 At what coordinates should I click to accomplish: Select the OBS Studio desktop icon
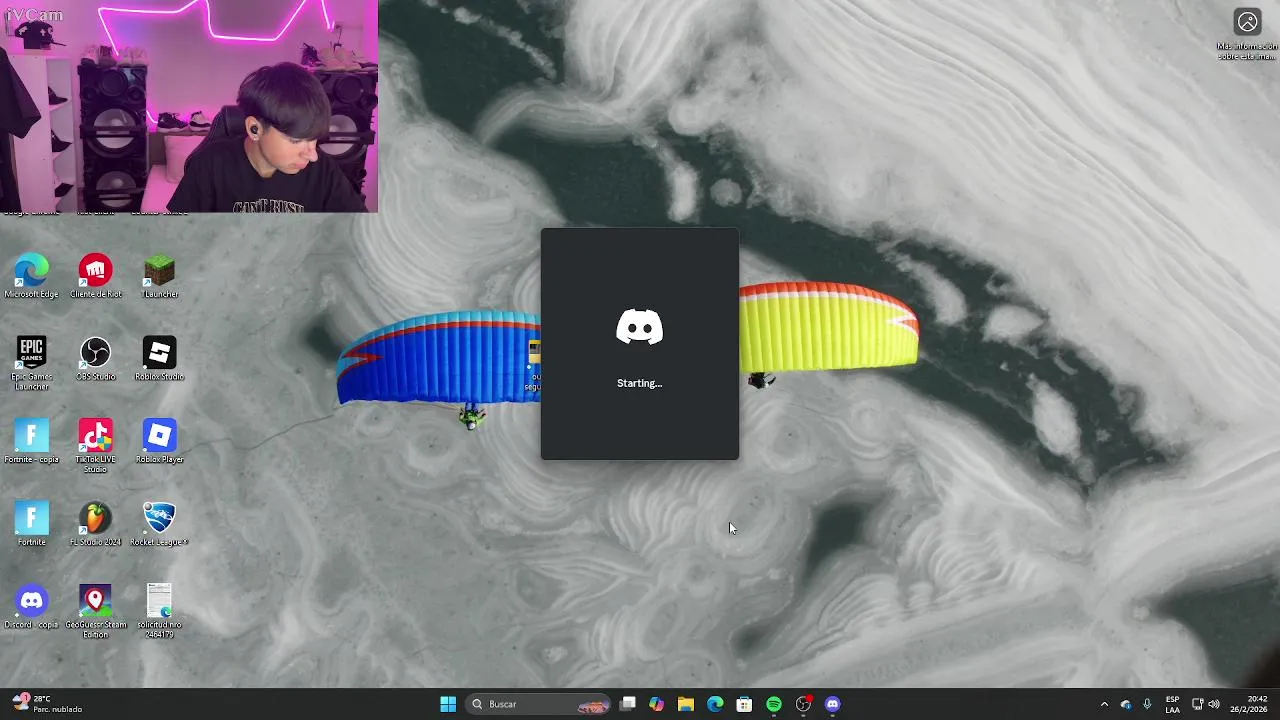(95, 359)
